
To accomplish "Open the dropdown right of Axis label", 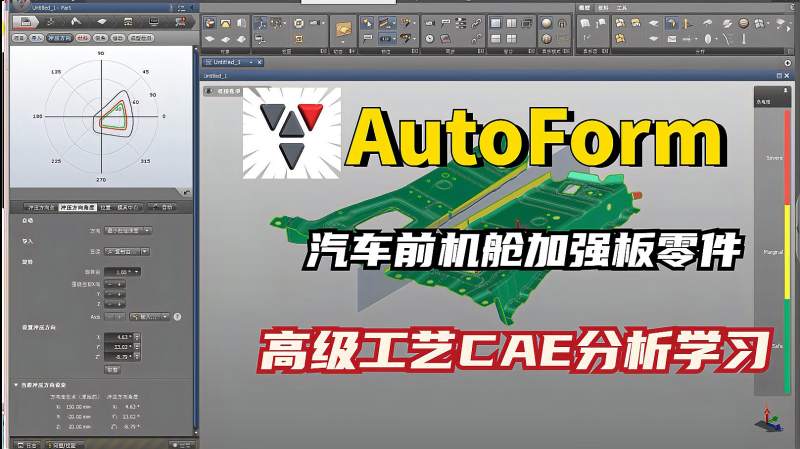I will pos(149,317).
